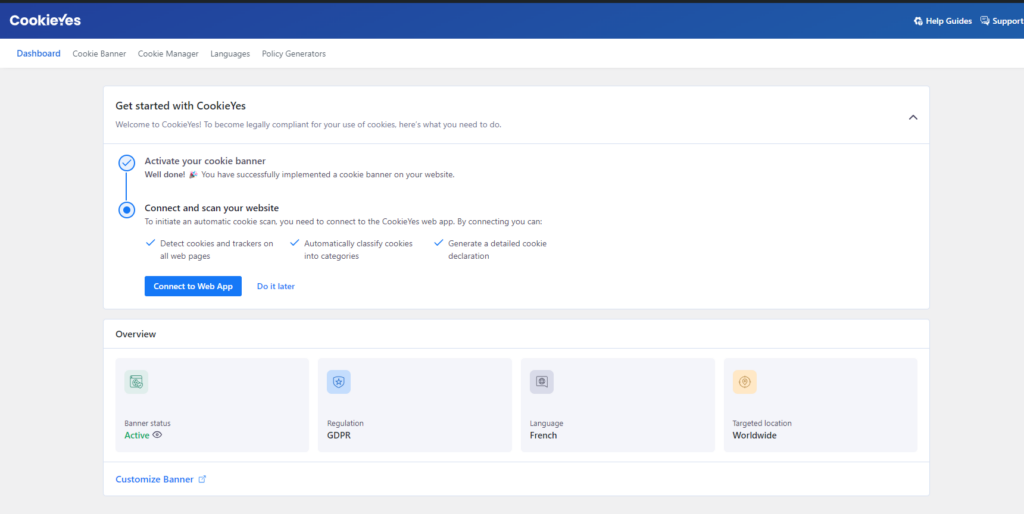Click the Targeted location pin icon
This screenshot has height=514, width=1024.
click(x=744, y=382)
